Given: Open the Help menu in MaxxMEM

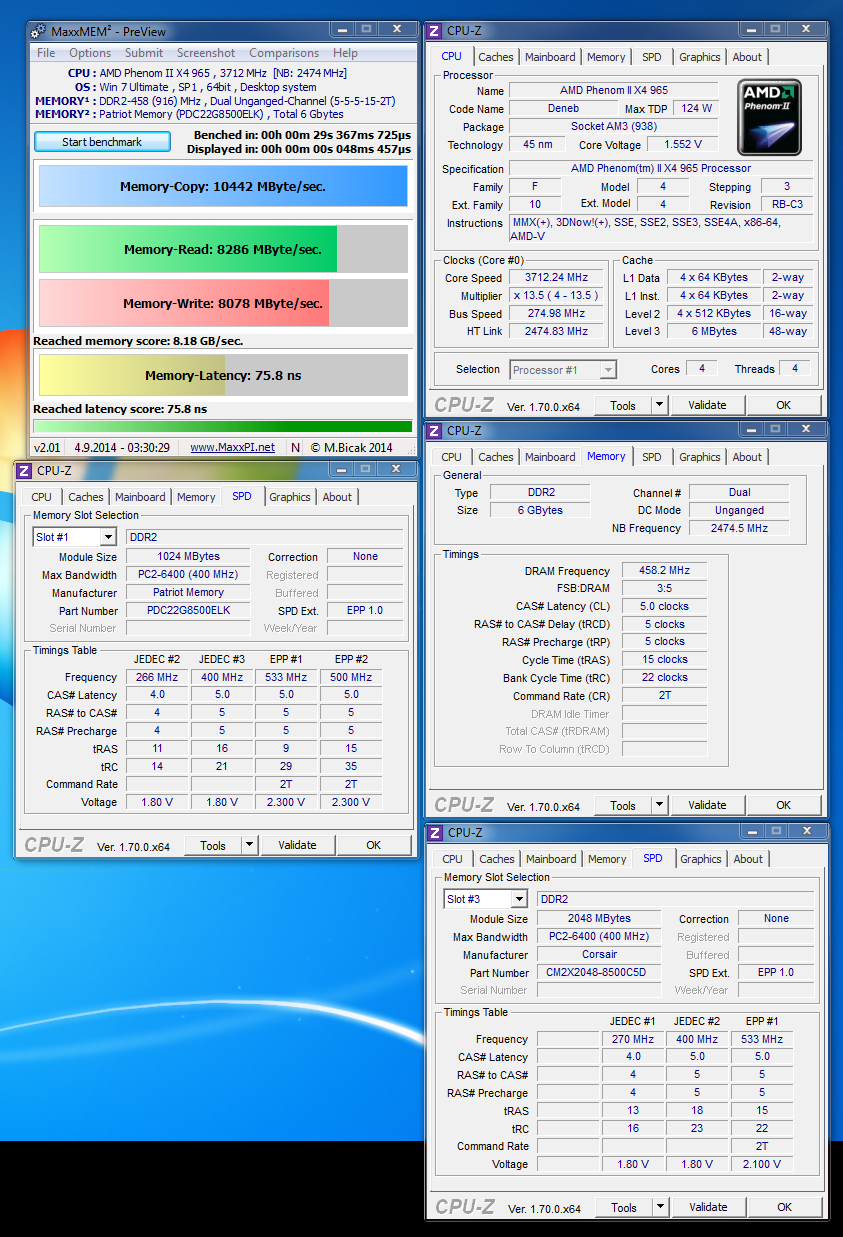Looking at the screenshot, I should [x=345, y=53].
